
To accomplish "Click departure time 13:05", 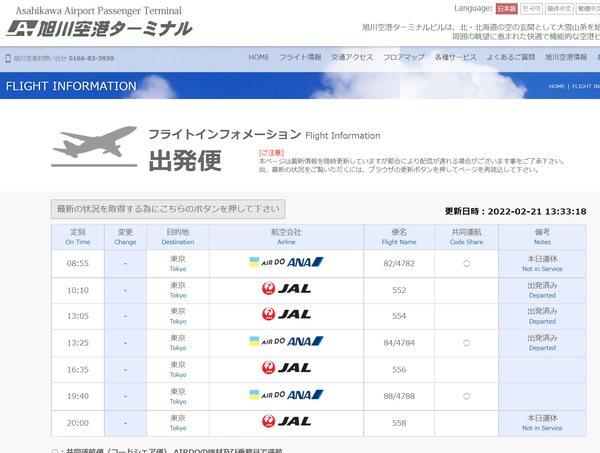I will [78, 316].
